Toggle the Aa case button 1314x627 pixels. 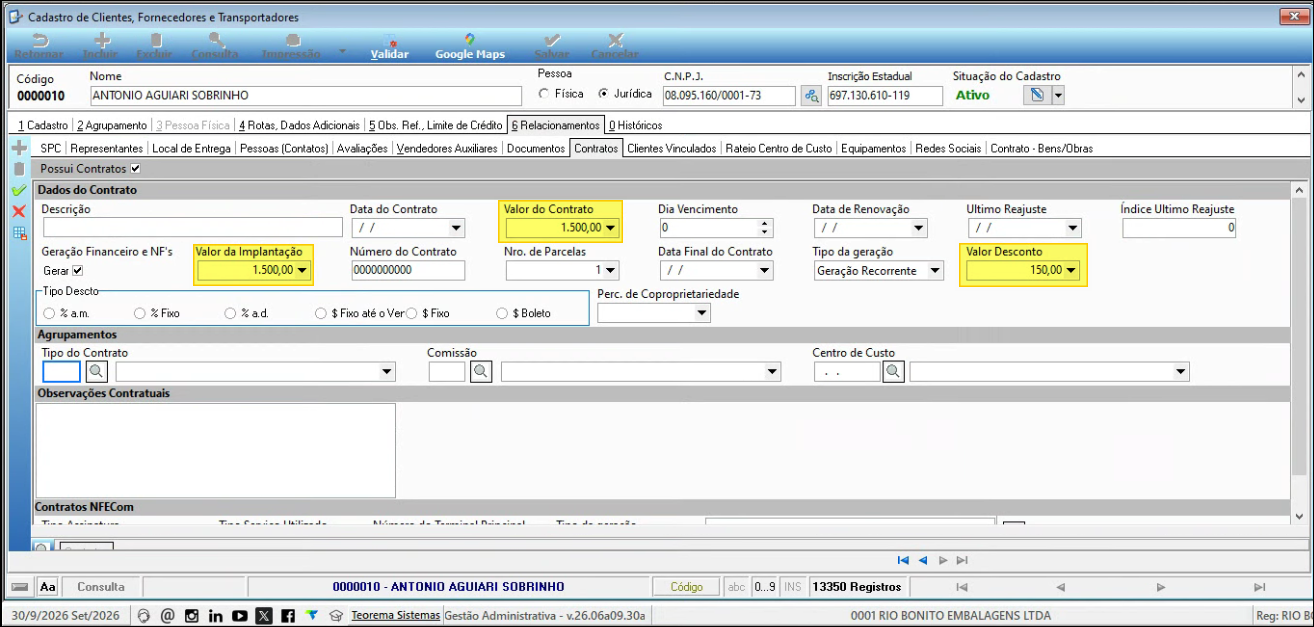(x=48, y=587)
